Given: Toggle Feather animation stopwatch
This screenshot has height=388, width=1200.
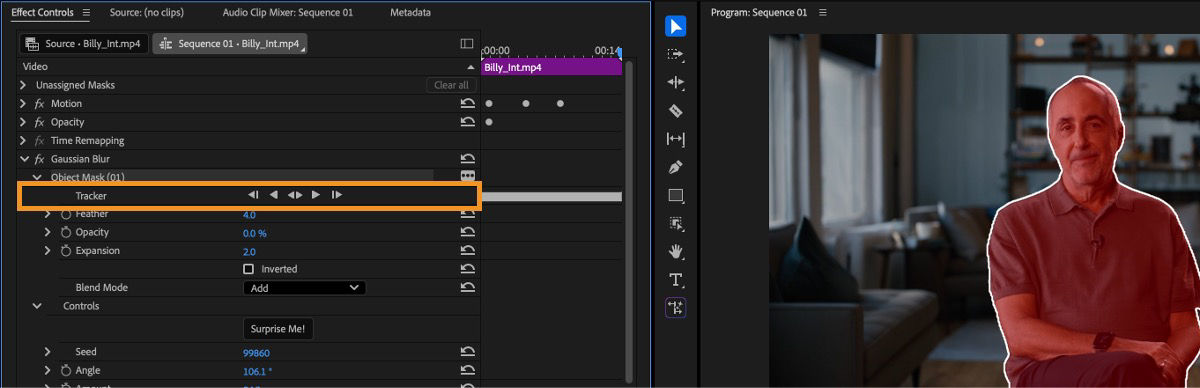Looking at the screenshot, I should [x=66, y=214].
